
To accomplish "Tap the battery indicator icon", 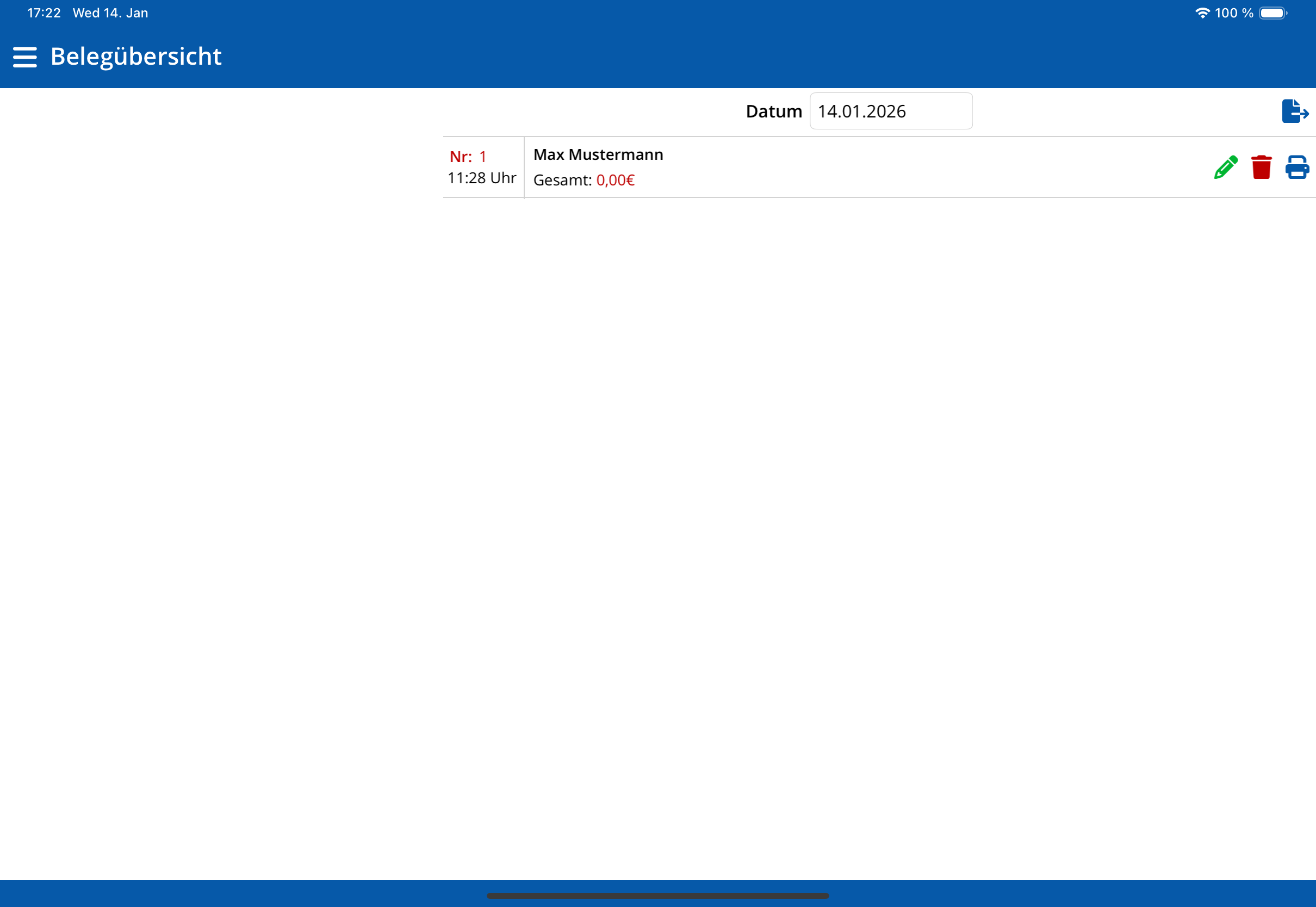I will [x=1273, y=13].
